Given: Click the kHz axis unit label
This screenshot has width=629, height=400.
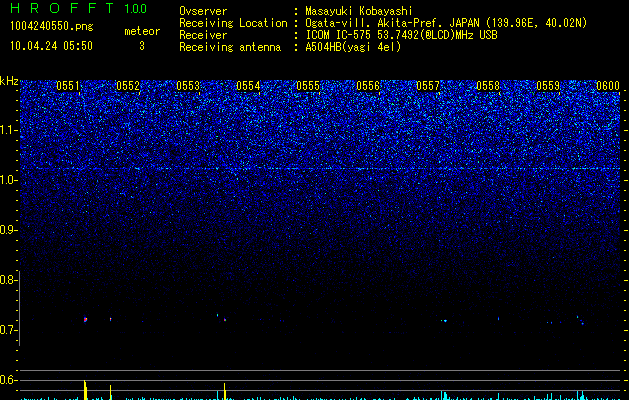Looking at the screenshot, I should pos(9,81).
